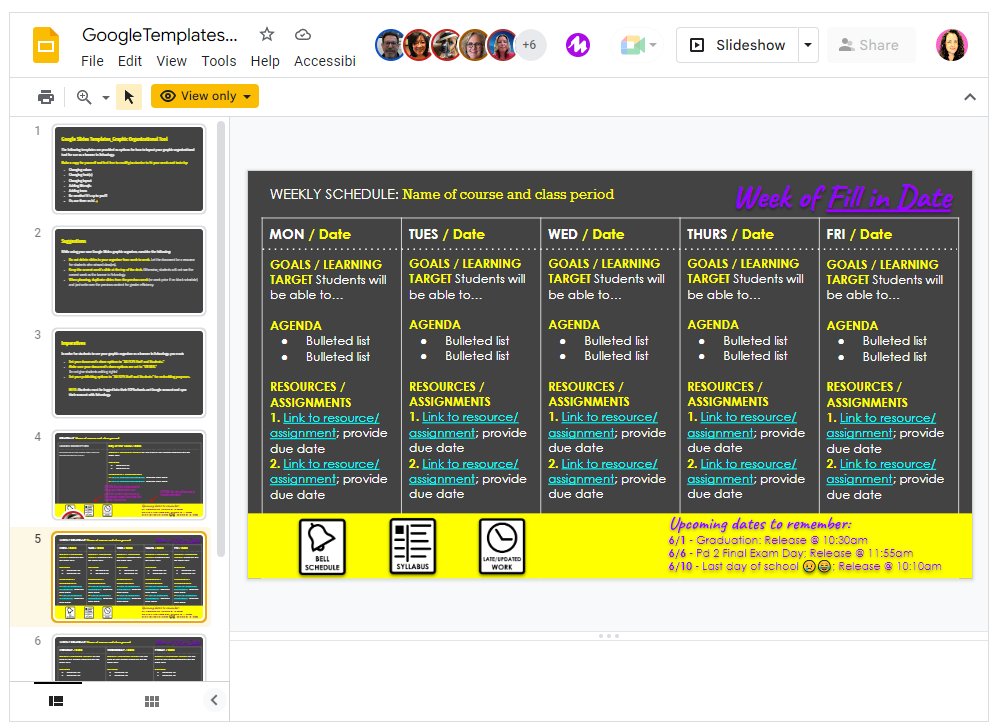
Task: Switch to grid view icon
Action: click(152, 701)
